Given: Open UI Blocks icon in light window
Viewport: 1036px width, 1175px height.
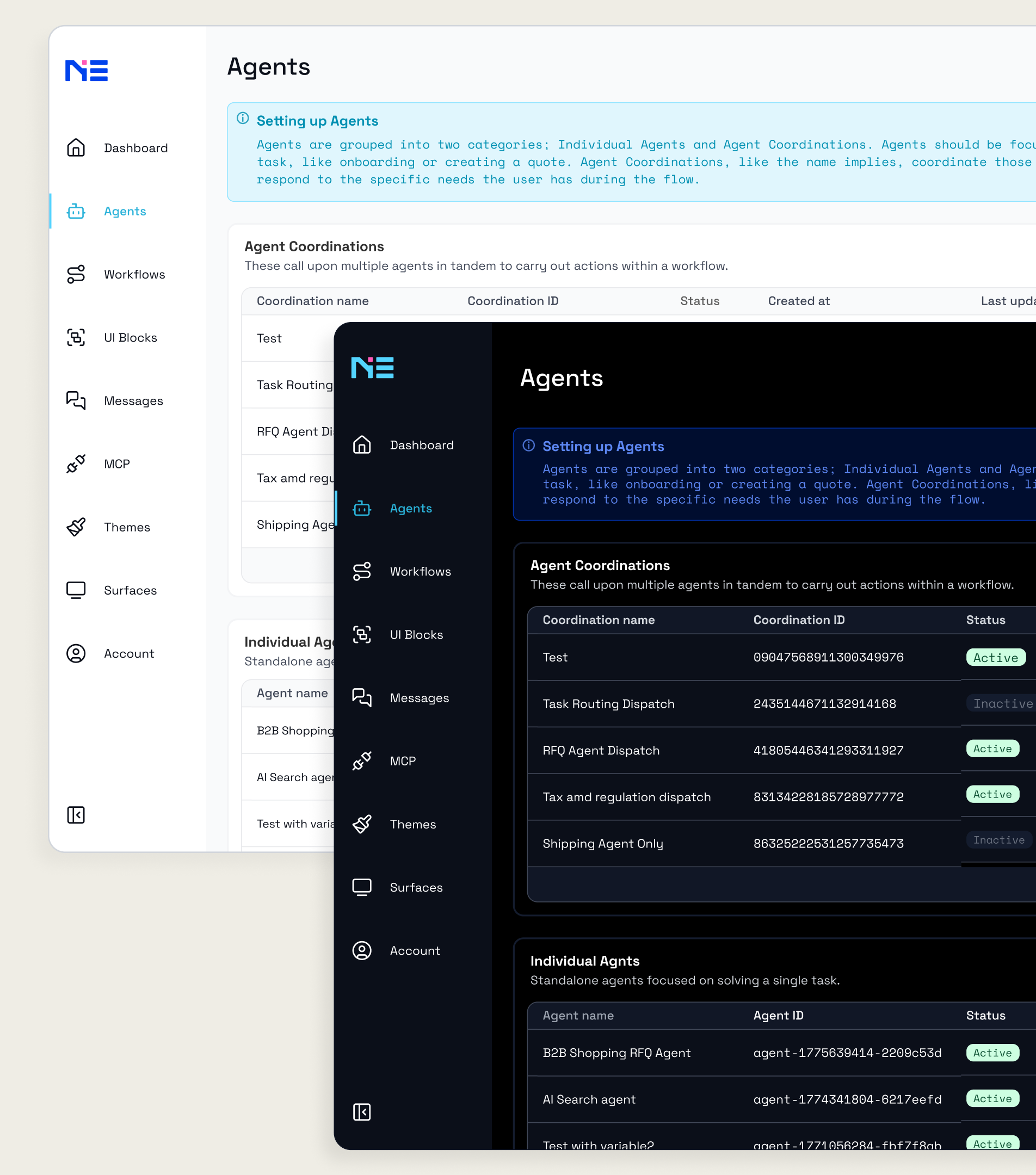Looking at the screenshot, I should 76,337.
